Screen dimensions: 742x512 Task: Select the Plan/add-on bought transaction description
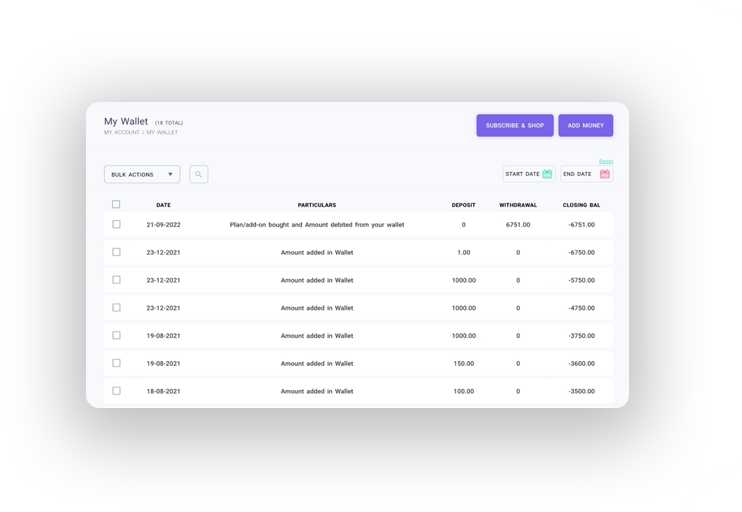(317, 225)
